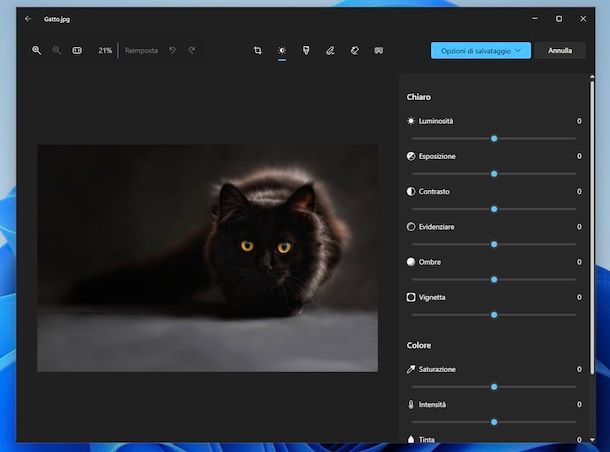
Task: Click the 21% zoom level value
Action: (105, 51)
